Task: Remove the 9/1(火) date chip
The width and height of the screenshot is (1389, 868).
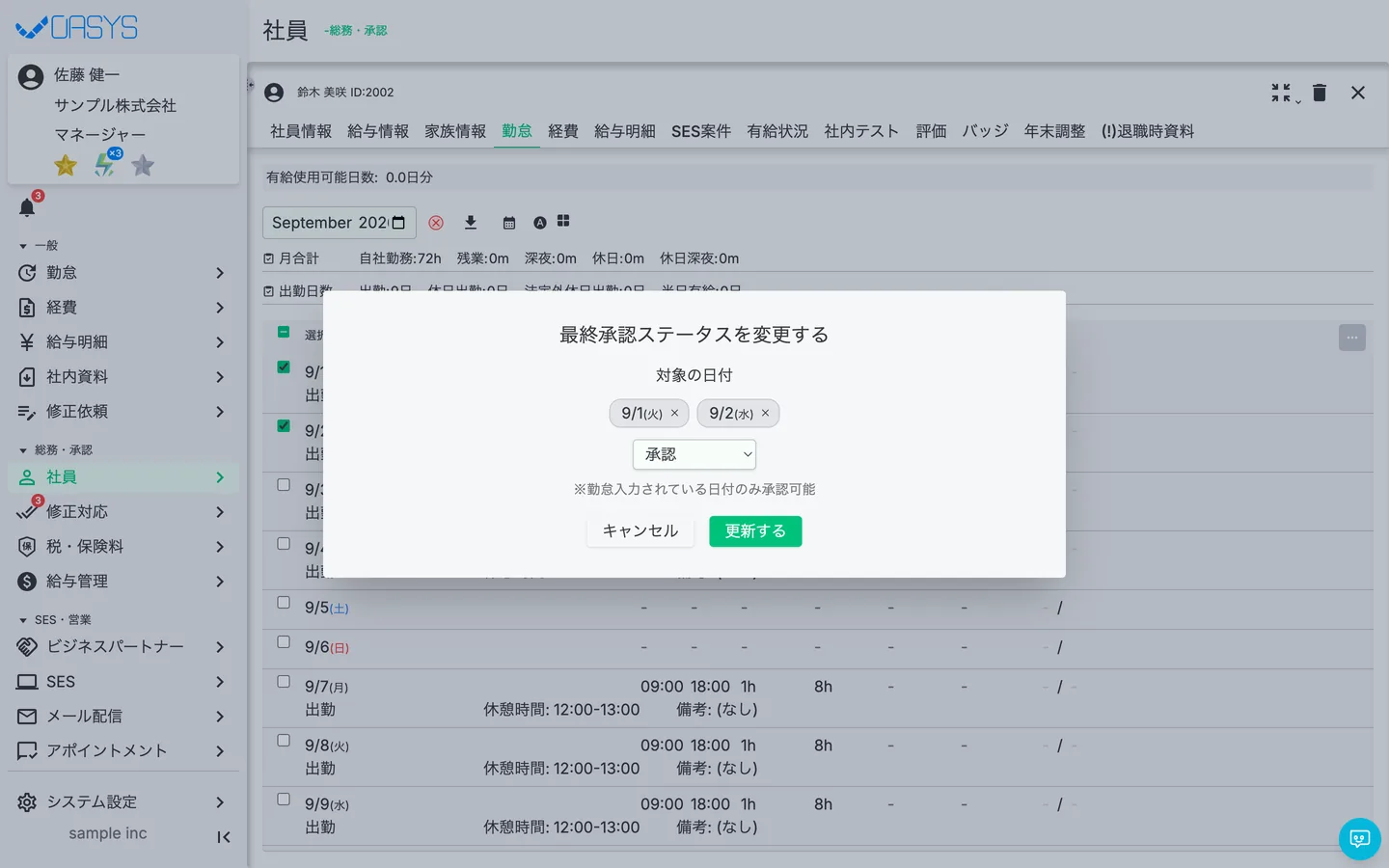Action: point(674,413)
